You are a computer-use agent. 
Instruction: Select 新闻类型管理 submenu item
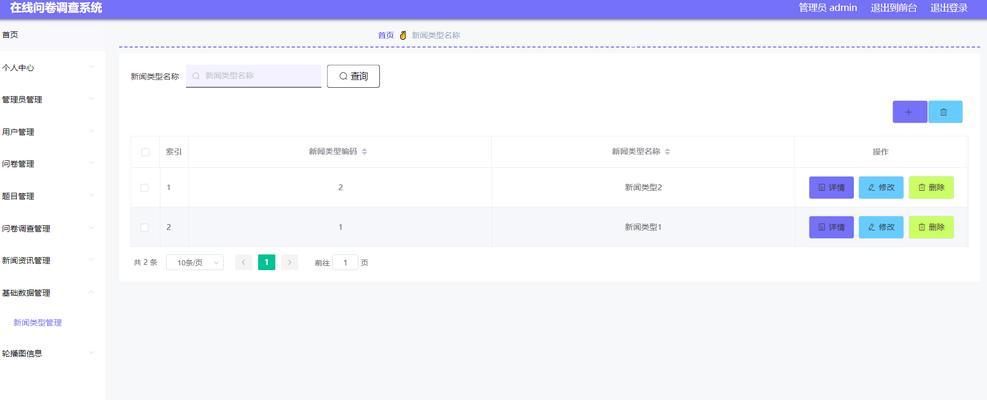(38, 323)
